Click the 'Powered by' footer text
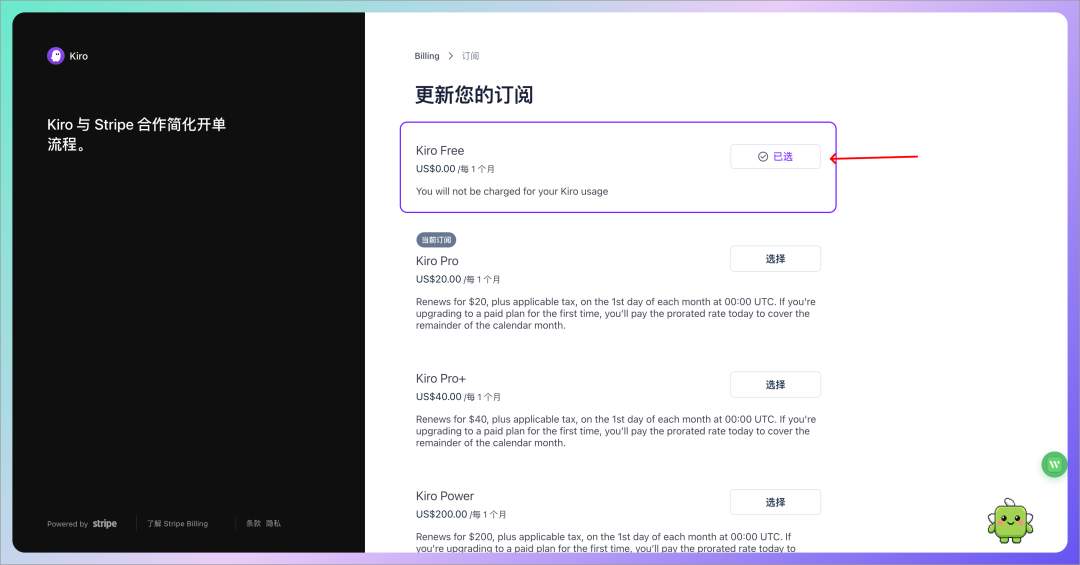The width and height of the screenshot is (1080, 565). pyautogui.click(x=68, y=524)
